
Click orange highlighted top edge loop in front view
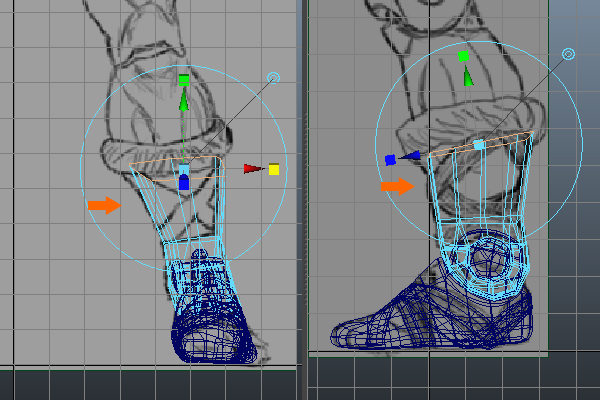[177, 169]
